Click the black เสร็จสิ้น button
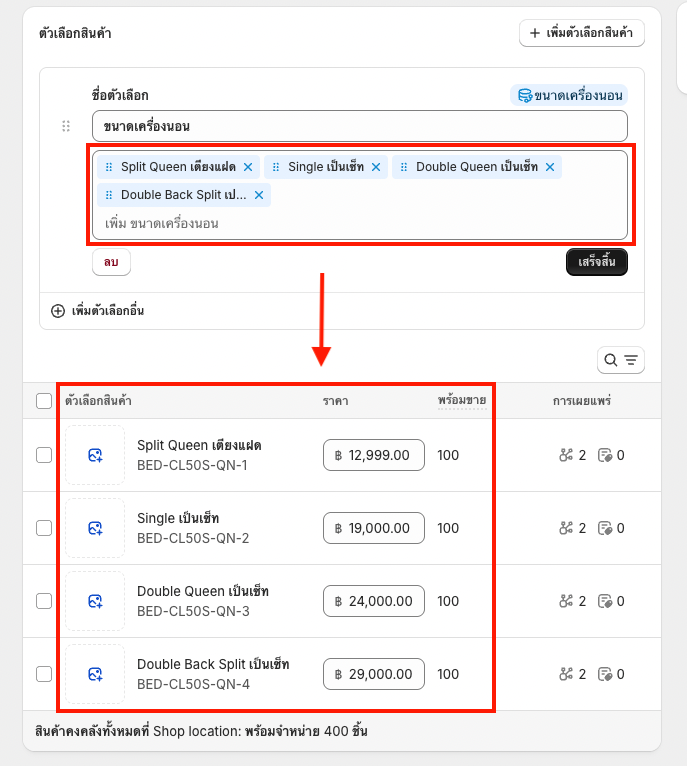Screen dimensions: 687x766 click(x=597, y=262)
